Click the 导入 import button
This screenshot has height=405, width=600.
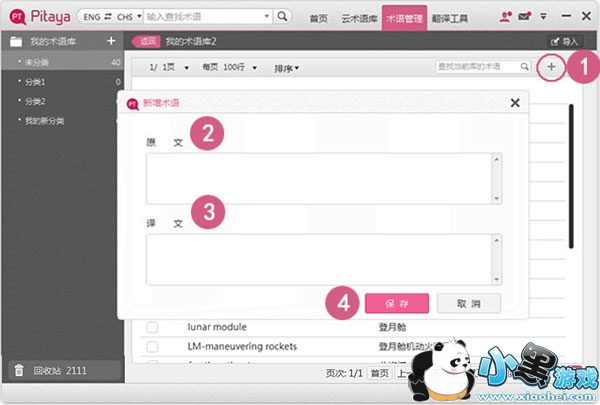[x=564, y=41]
